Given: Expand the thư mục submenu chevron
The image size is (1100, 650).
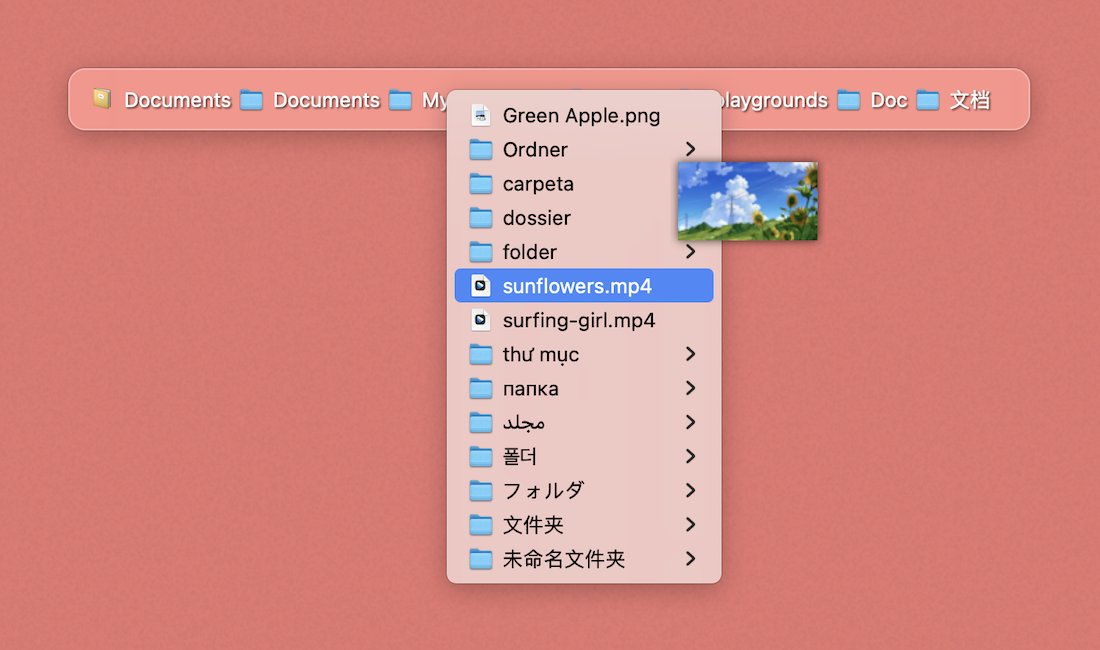Looking at the screenshot, I should [x=690, y=354].
